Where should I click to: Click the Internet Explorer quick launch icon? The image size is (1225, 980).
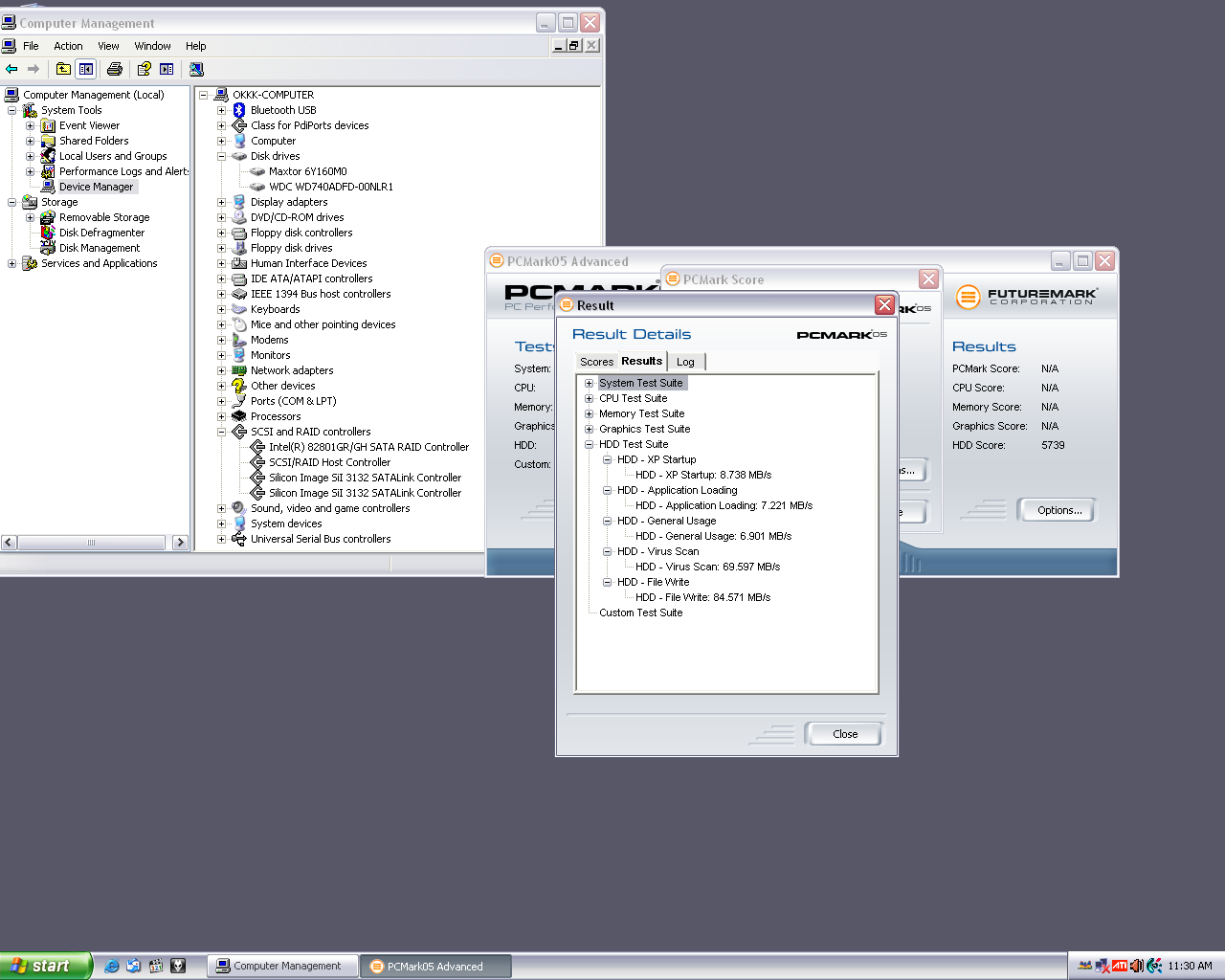tap(112, 966)
